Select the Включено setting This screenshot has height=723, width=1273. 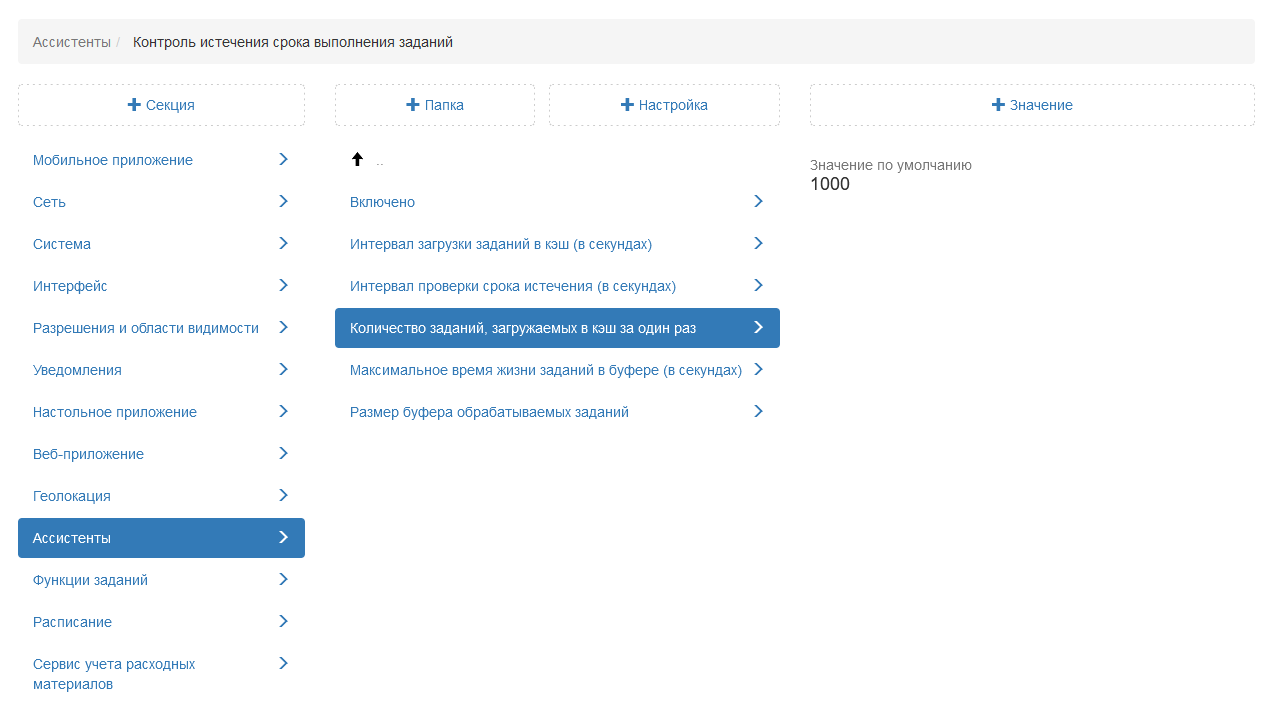click(x=382, y=202)
